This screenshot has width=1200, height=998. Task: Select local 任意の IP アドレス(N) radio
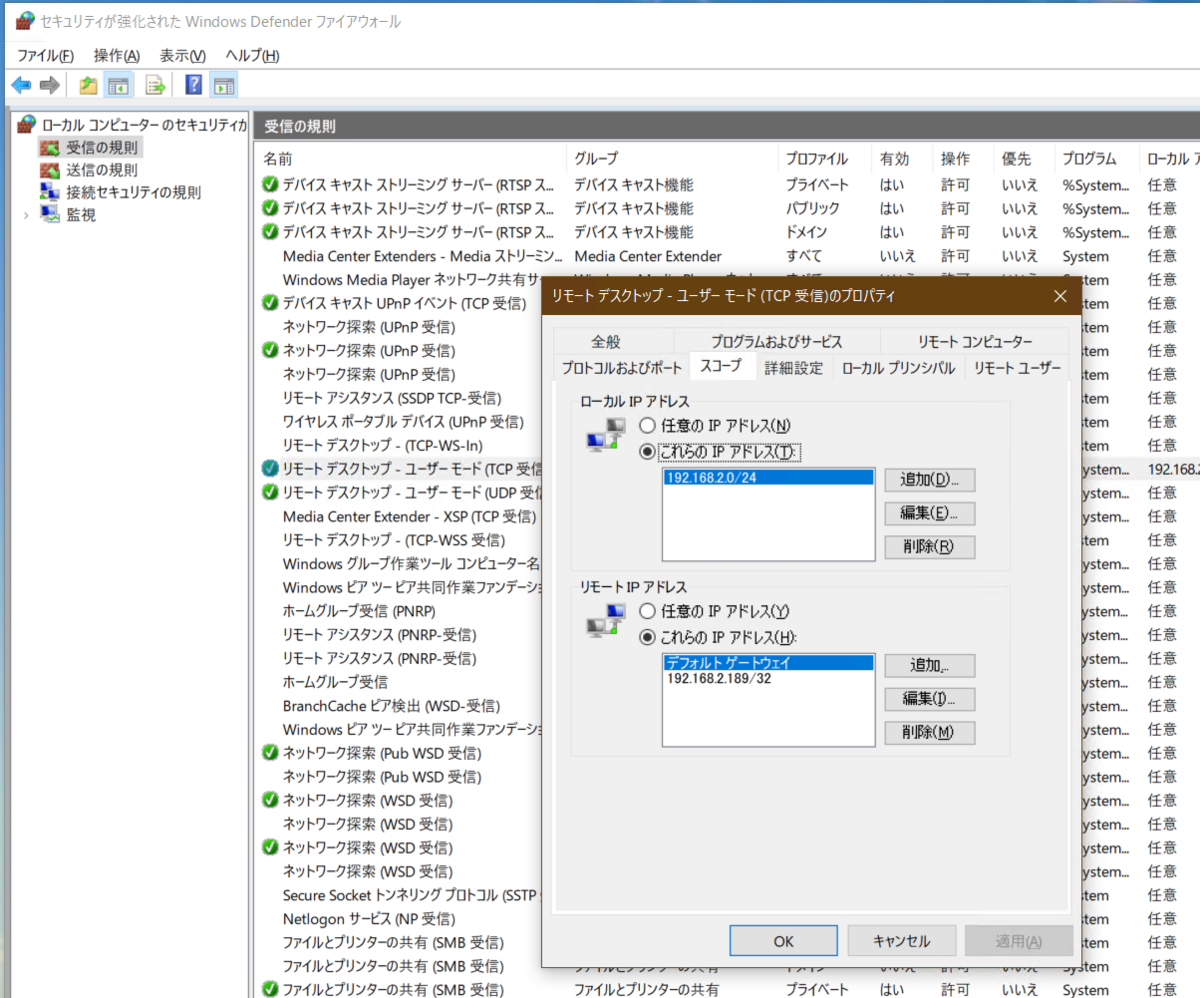(648, 426)
